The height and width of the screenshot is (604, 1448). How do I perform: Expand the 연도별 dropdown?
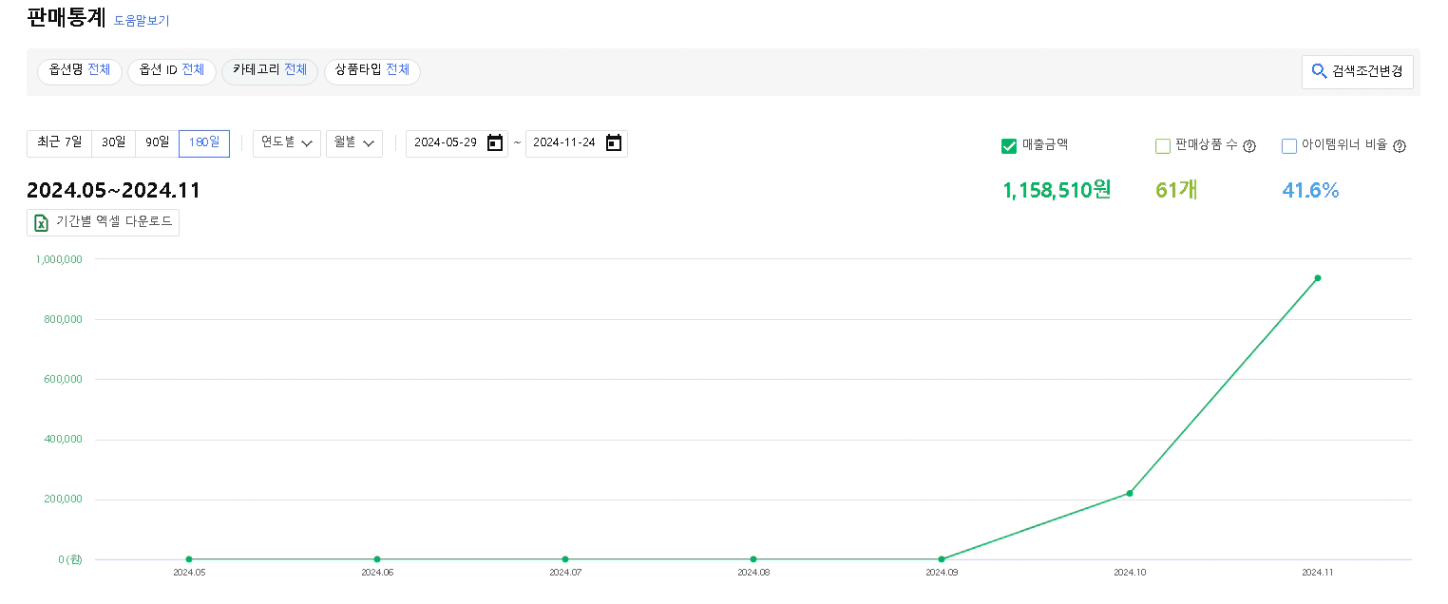pos(286,143)
